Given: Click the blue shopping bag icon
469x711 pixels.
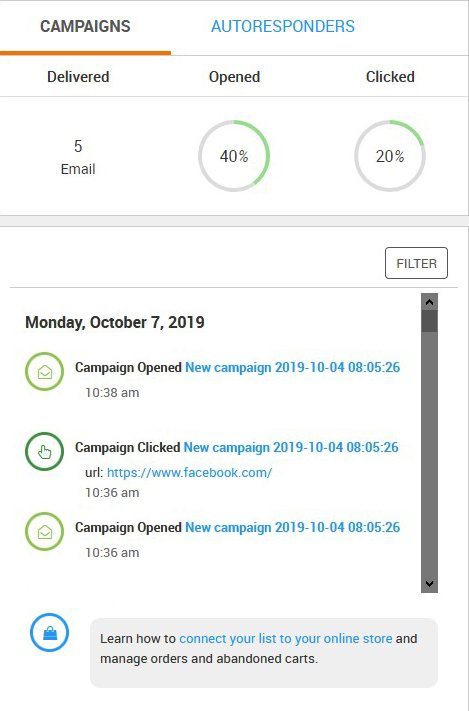Looking at the screenshot, I should pos(49,633).
